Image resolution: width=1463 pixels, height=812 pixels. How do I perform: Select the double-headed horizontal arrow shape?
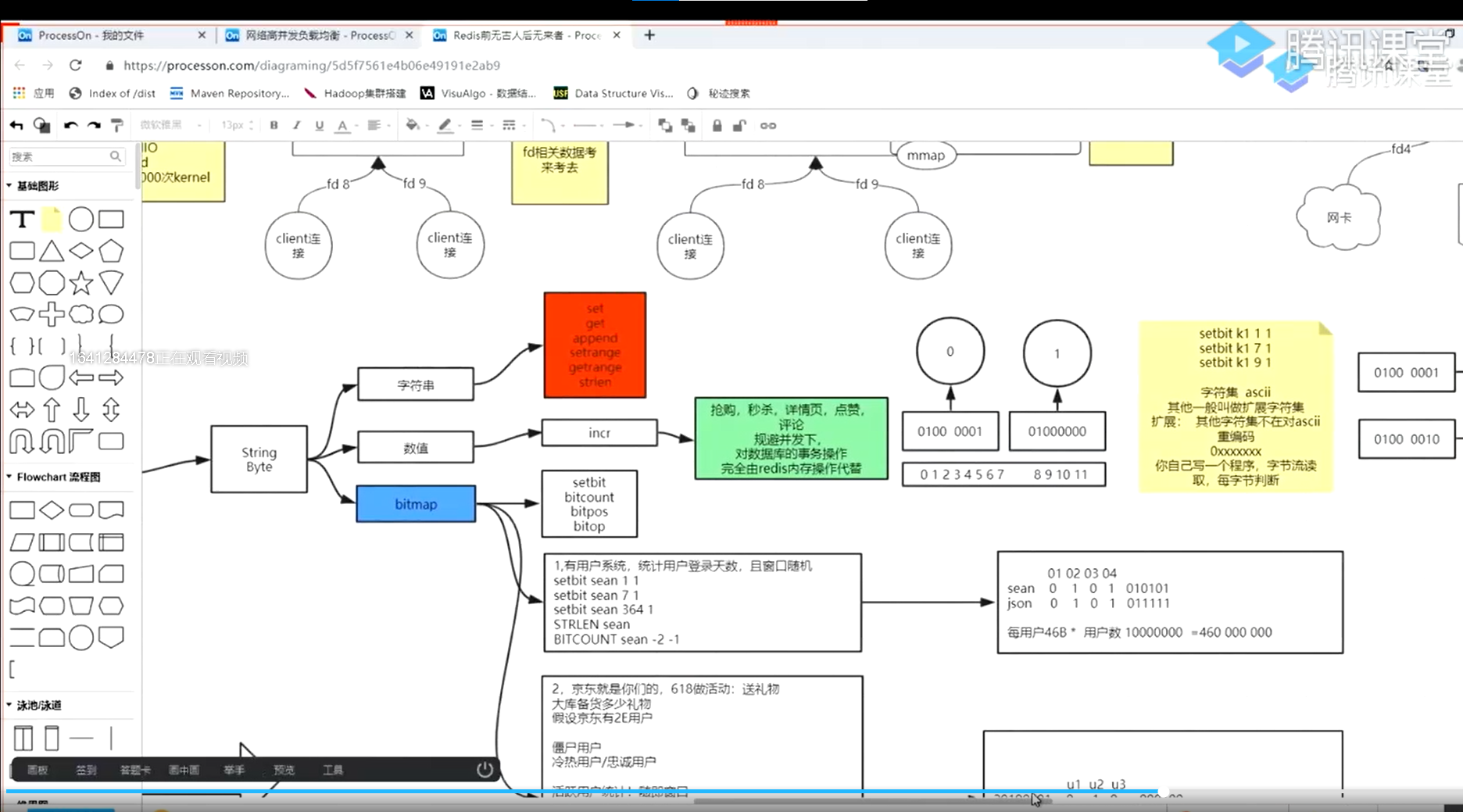pos(22,410)
